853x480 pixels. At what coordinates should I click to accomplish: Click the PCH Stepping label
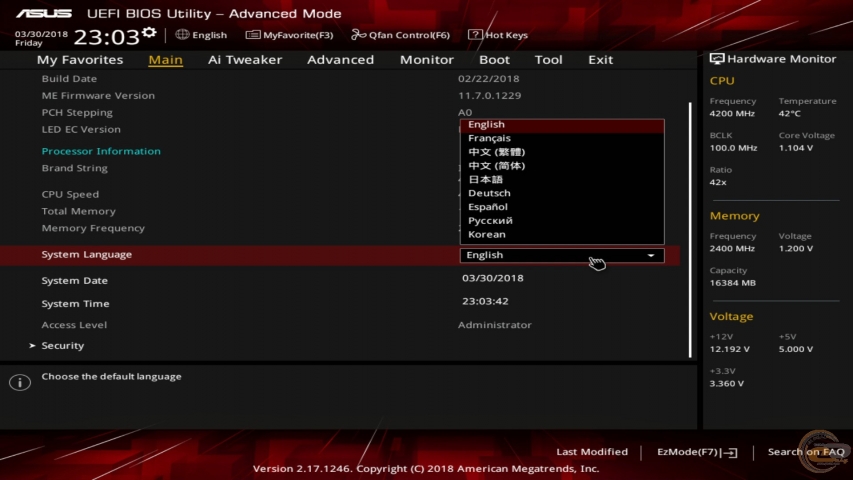[x=77, y=113]
